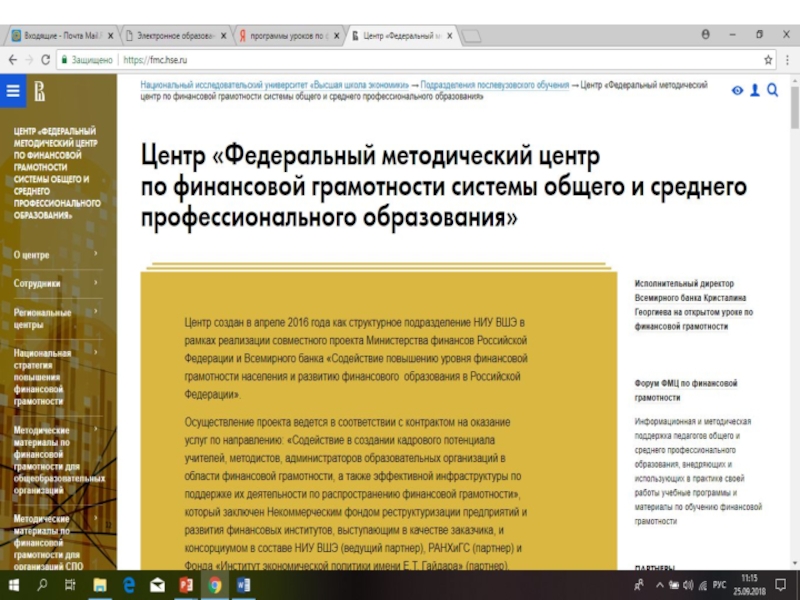The height and width of the screenshot is (600, 800).
Task: Open «Форум ФМЦ по финансовой грамотности» link
Action: click(x=686, y=390)
